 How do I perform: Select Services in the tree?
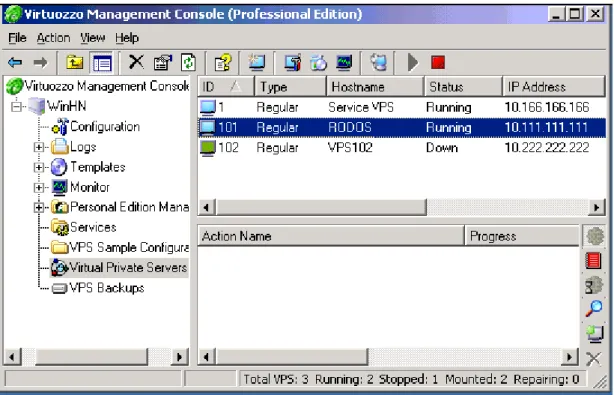pyautogui.click(x=93, y=227)
